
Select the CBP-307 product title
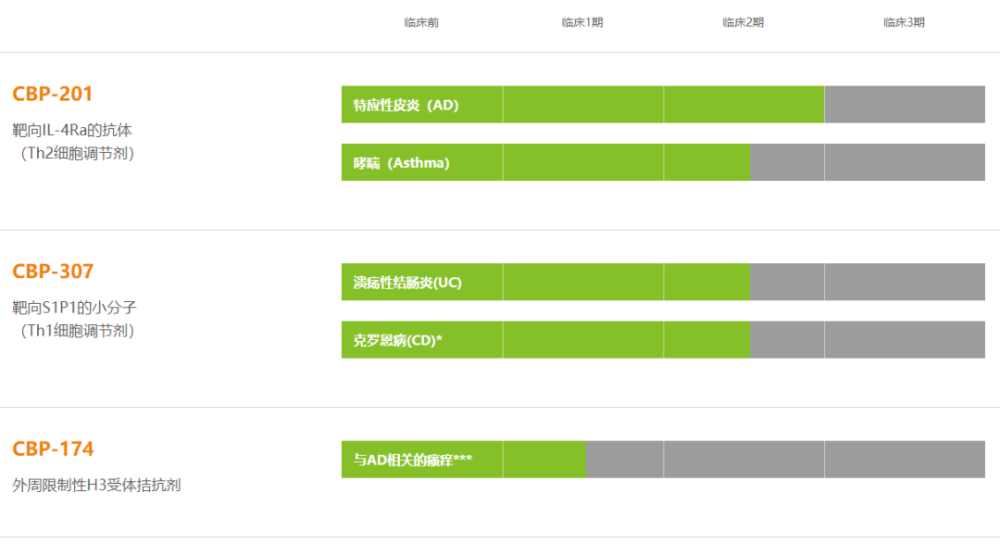pos(53,271)
